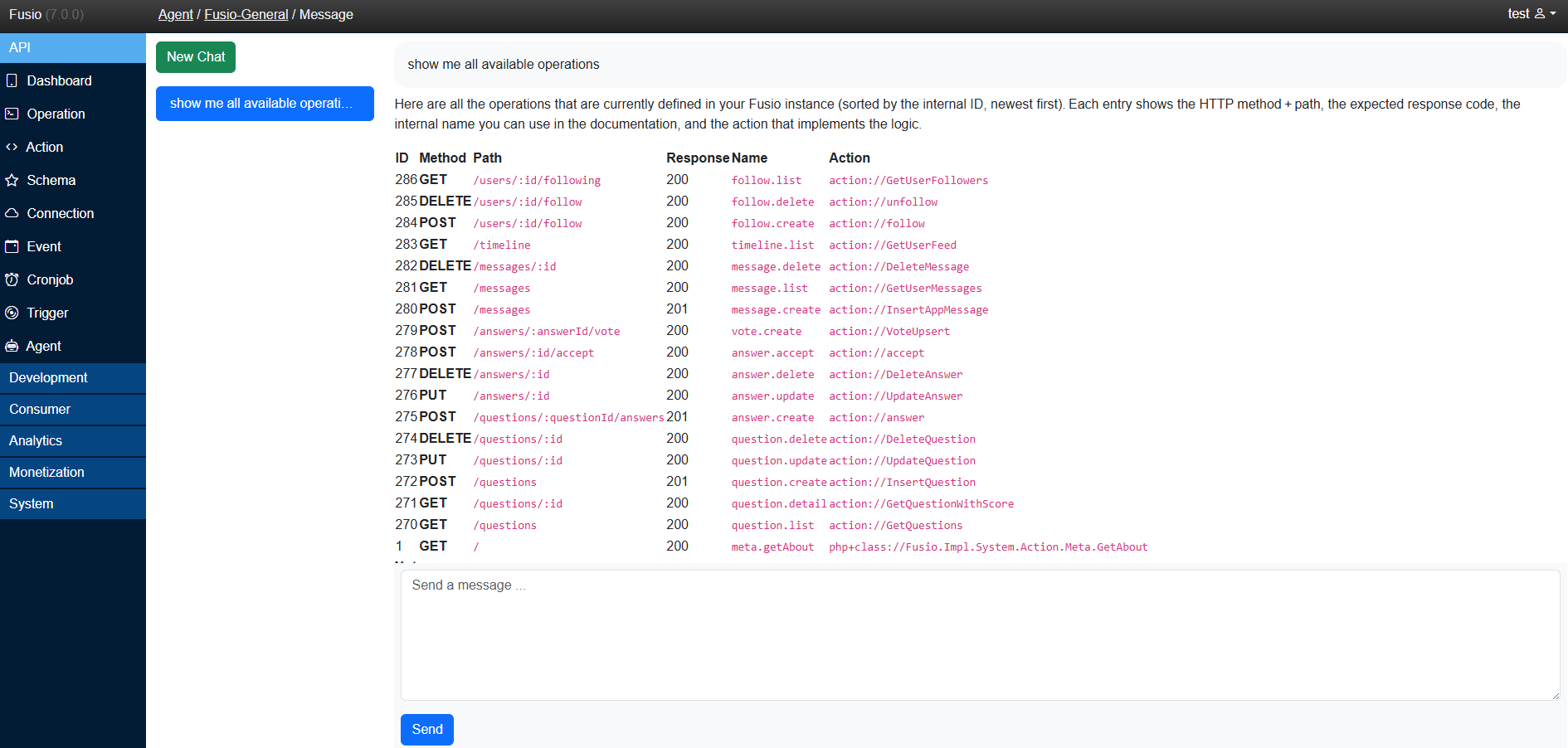The height and width of the screenshot is (748, 1568).
Task: Start a conversation with New Chat
Action: click(x=196, y=57)
